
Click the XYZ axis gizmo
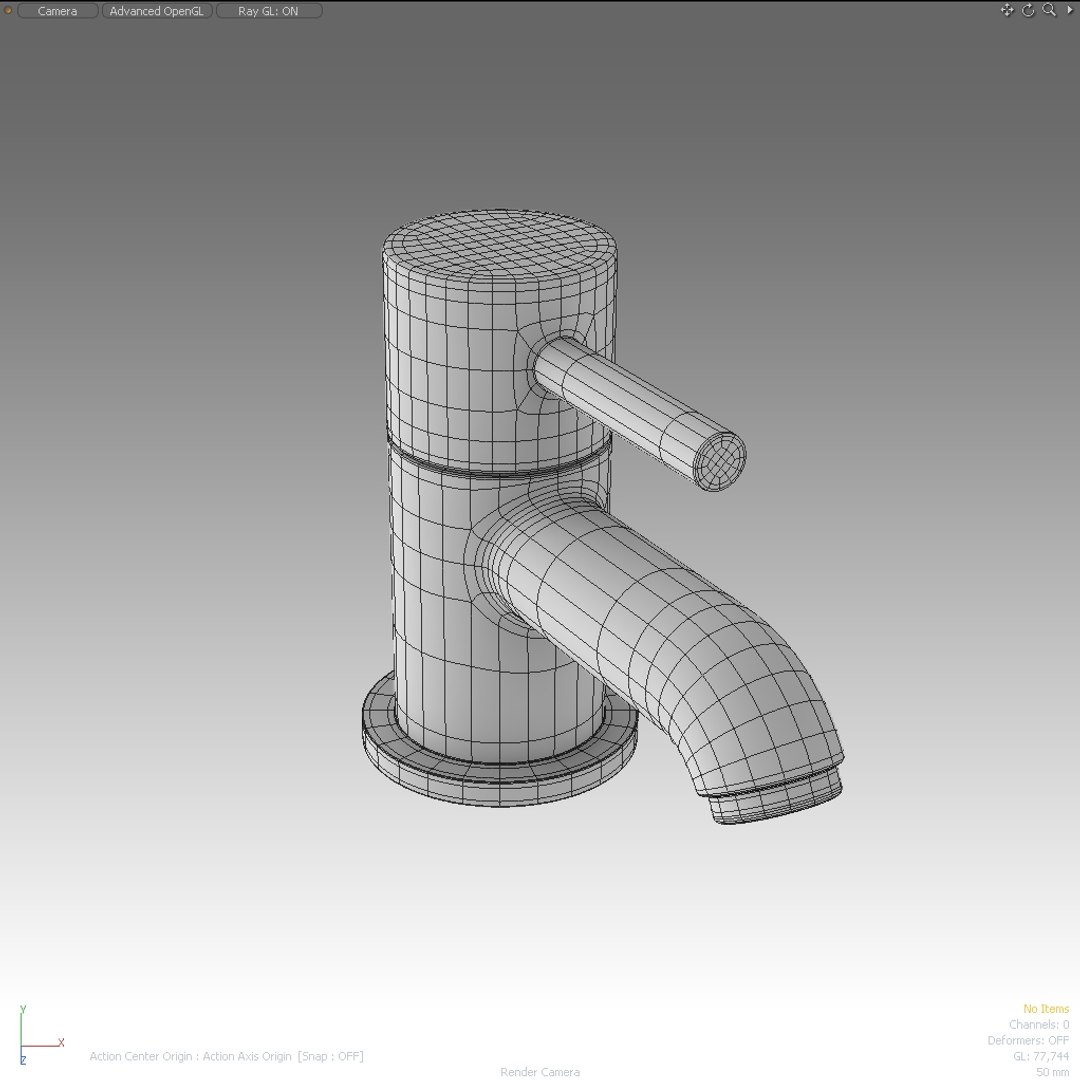pos(41,1035)
